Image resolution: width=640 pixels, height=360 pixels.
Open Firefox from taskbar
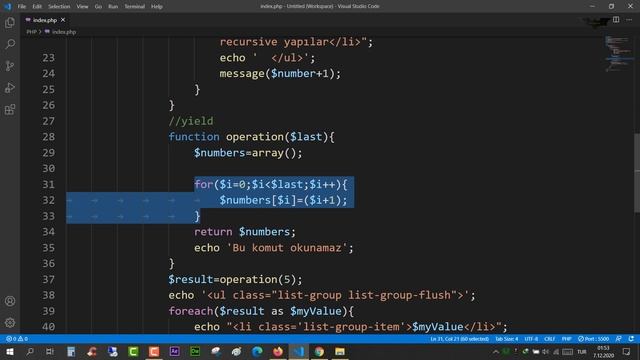coord(278,351)
